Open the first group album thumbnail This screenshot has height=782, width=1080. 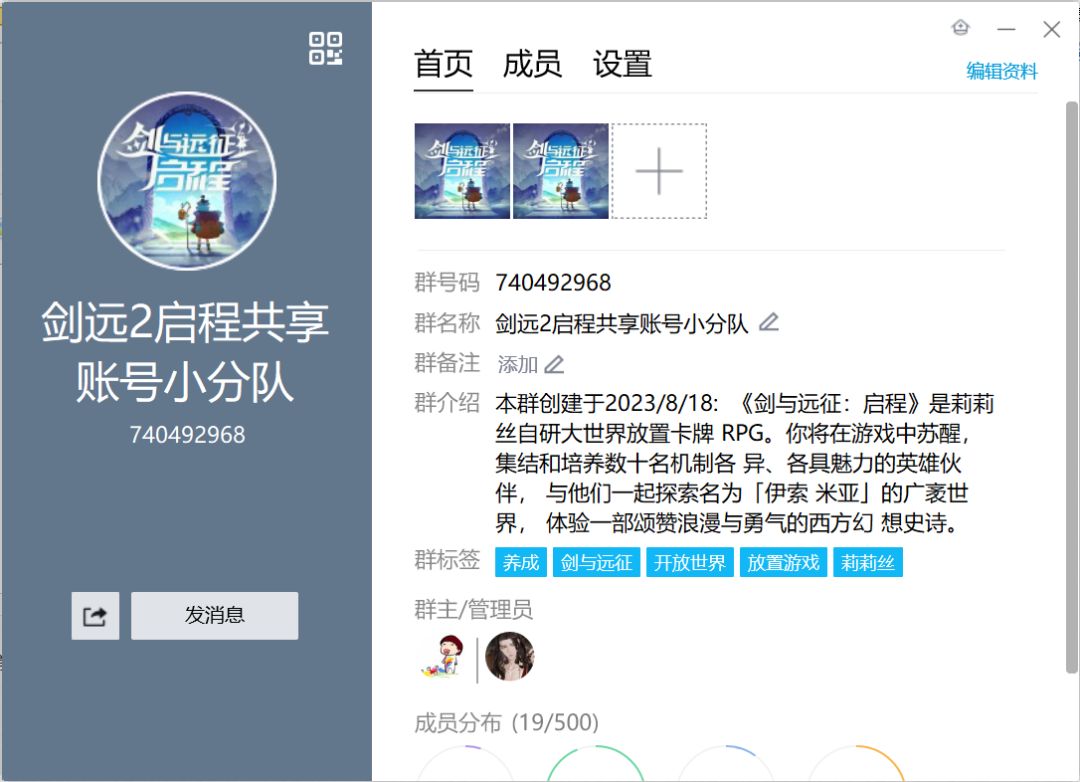tap(462, 171)
